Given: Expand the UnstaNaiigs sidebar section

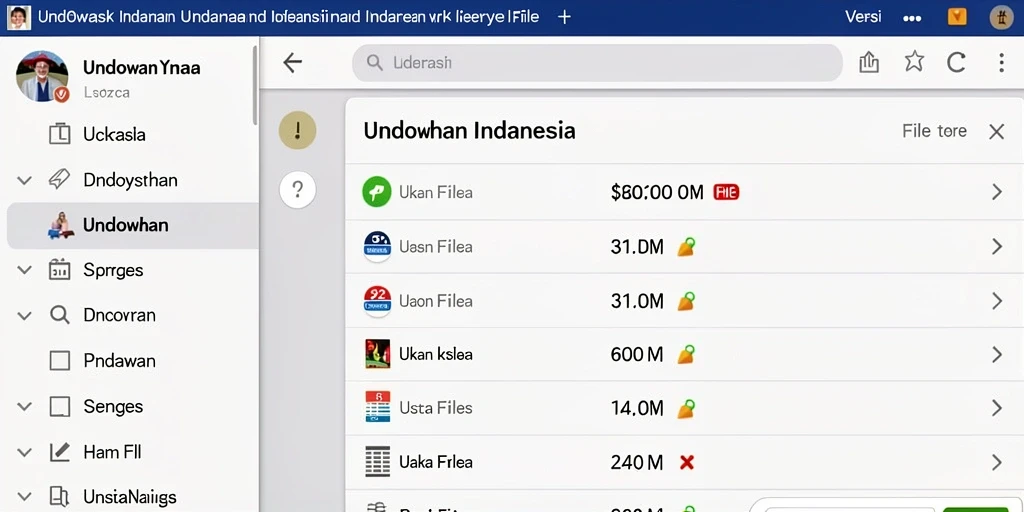Looking at the screenshot, I should [24, 497].
